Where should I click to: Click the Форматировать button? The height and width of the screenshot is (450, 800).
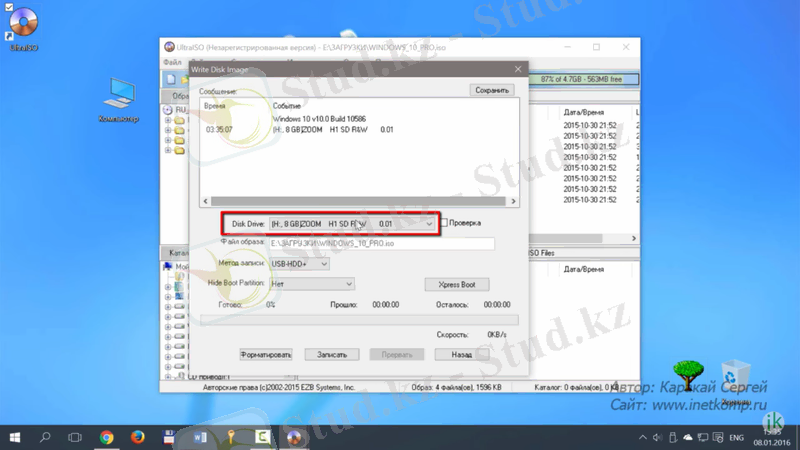tap(266, 355)
